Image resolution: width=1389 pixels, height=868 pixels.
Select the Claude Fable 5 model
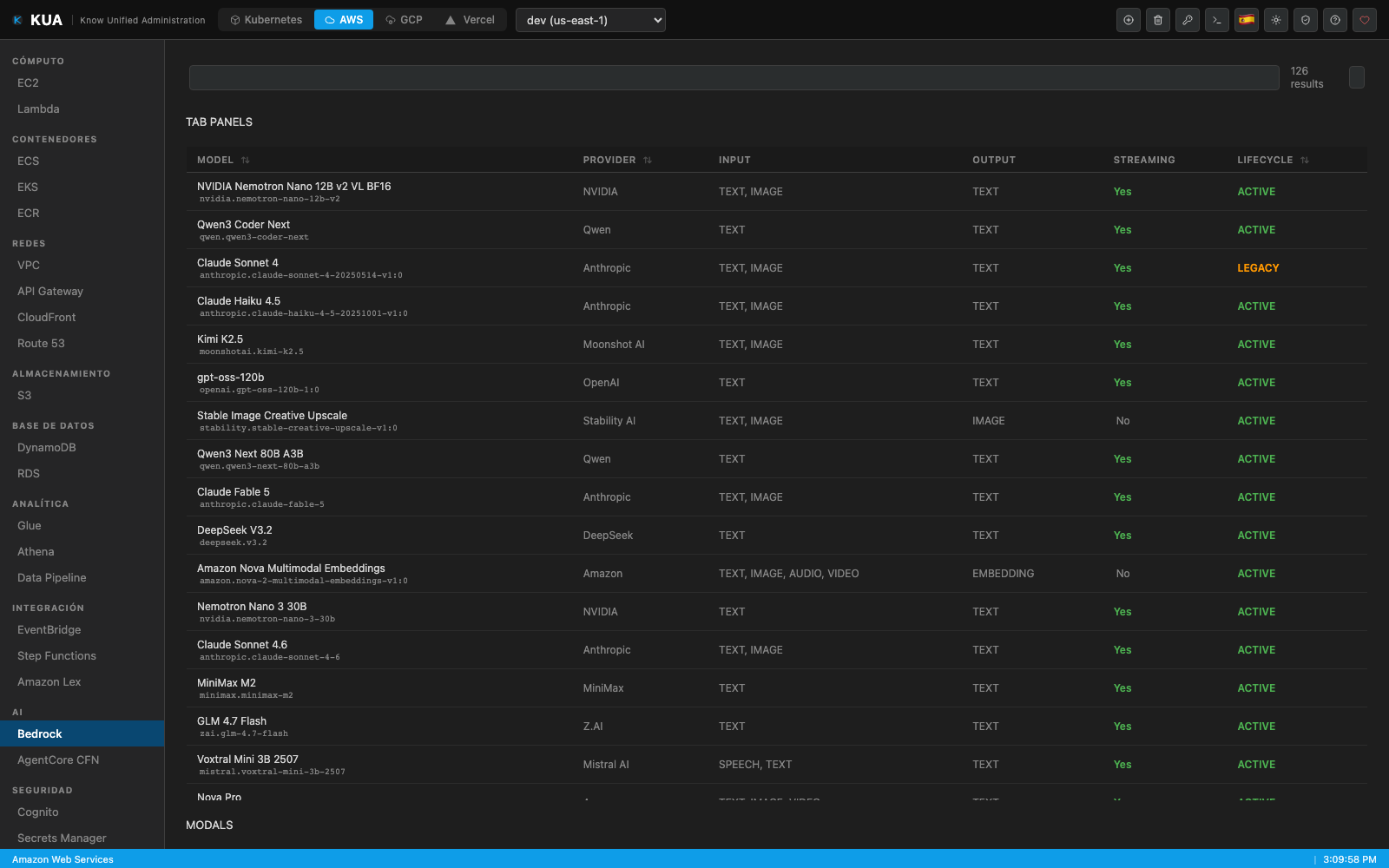[x=776, y=497]
